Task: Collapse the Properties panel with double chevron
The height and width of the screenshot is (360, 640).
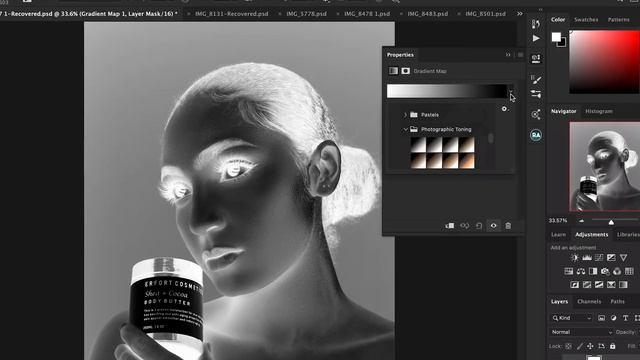Action: 508,55
